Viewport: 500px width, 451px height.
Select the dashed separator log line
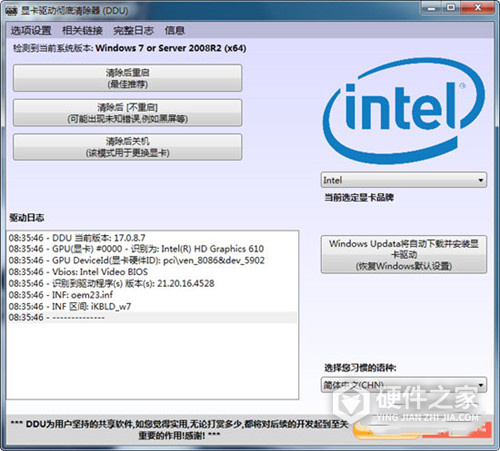tap(153, 317)
